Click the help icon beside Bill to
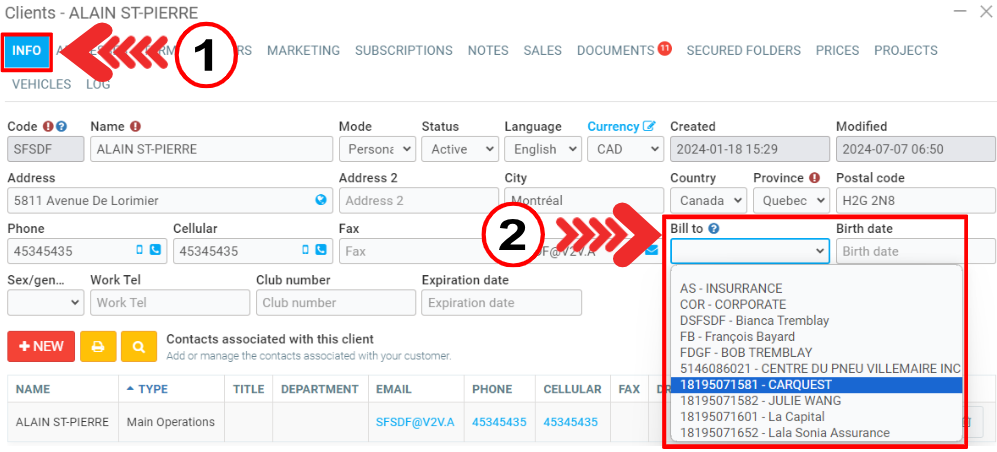Viewport: 997px width, 452px height. 715,229
